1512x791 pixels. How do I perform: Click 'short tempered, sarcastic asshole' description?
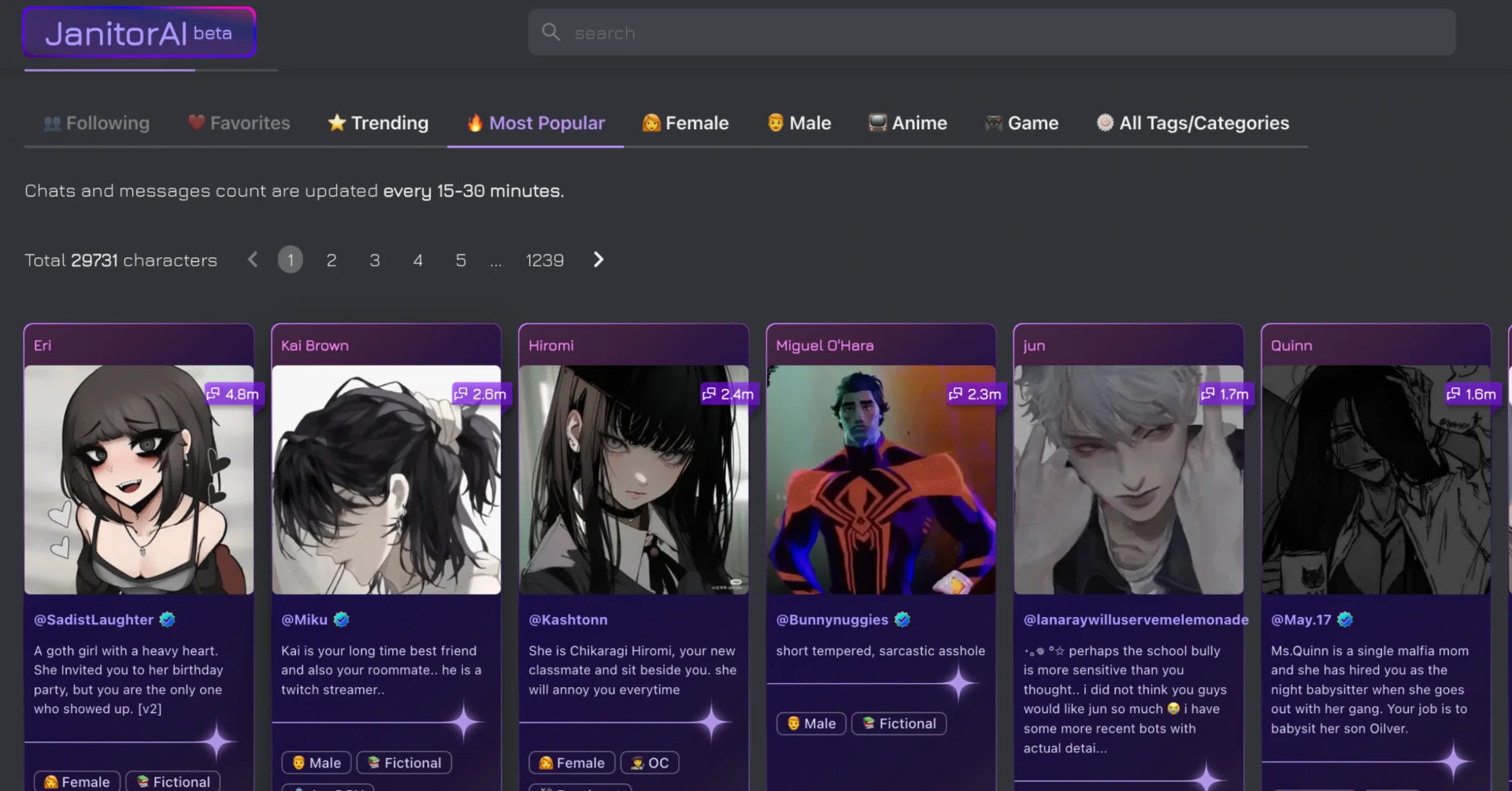click(x=880, y=651)
